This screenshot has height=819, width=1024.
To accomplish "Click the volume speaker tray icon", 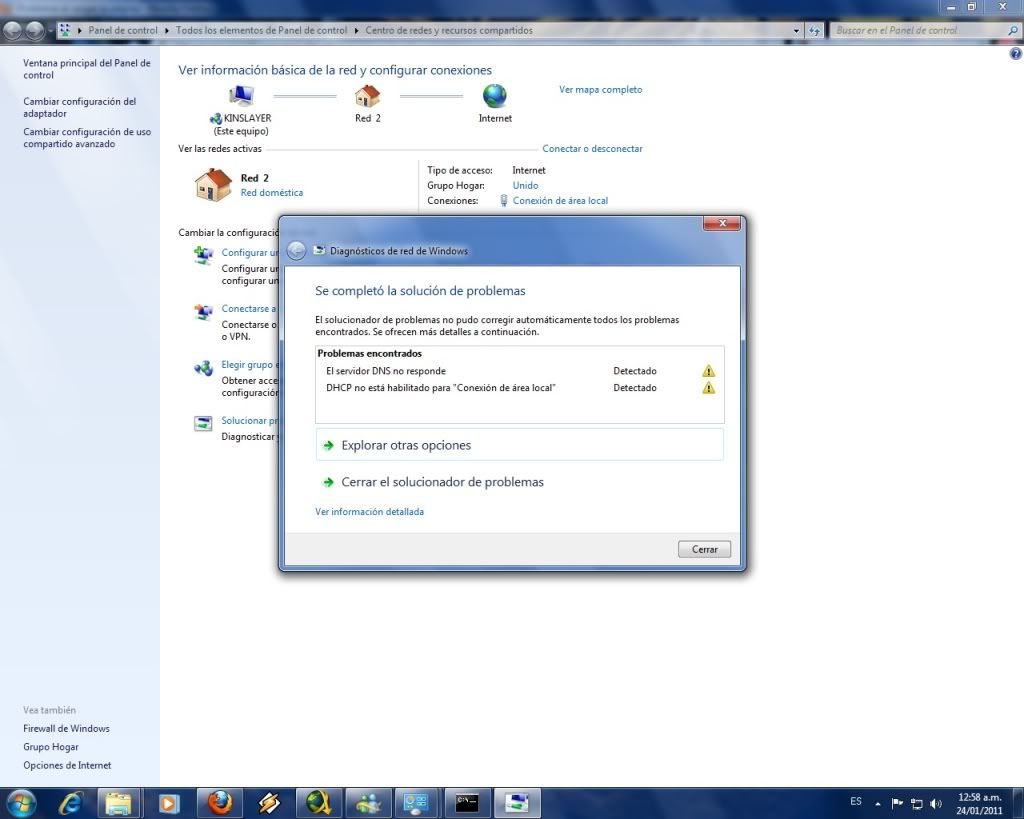I will point(935,803).
